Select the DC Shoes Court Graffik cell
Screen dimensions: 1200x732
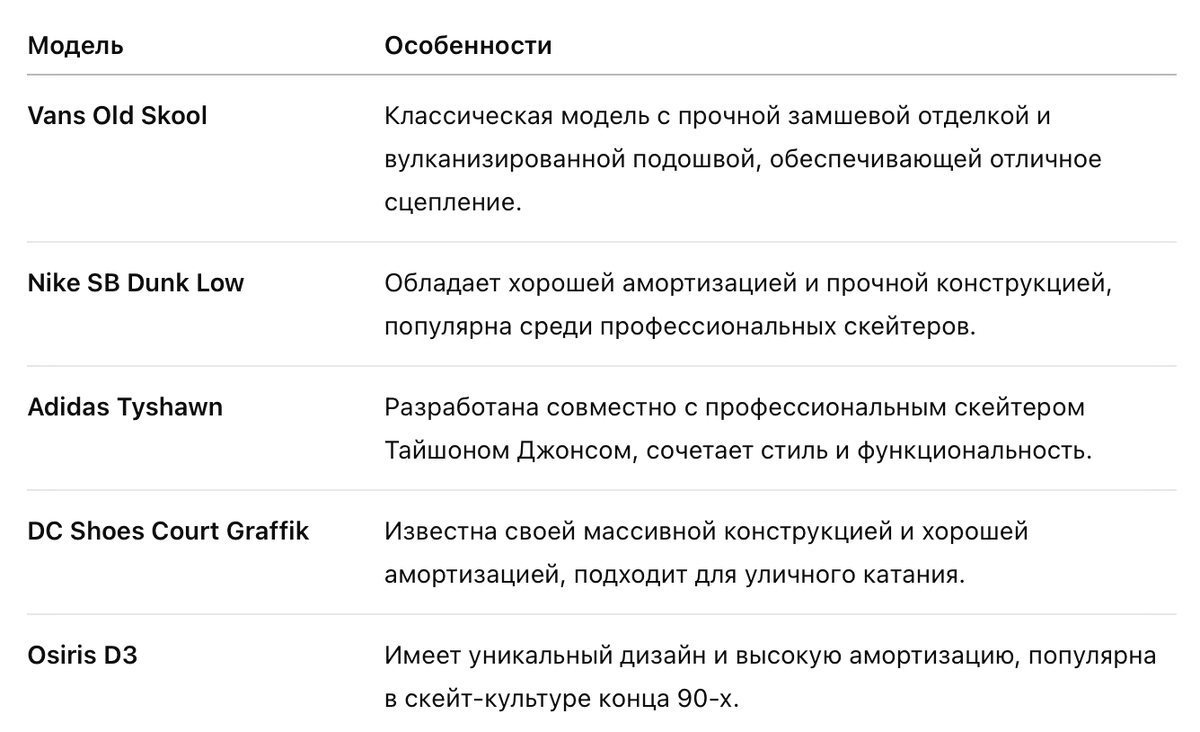[168, 531]
